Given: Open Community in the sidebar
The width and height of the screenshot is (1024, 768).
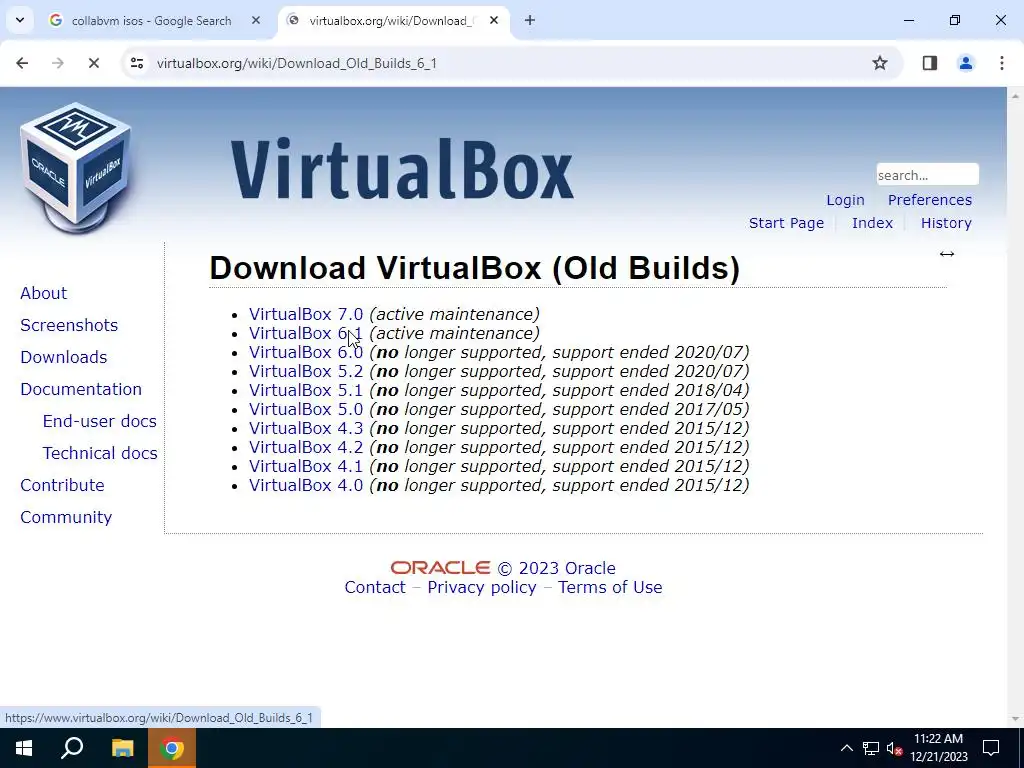Looking at the screenshot, I should tap(66, 517).
